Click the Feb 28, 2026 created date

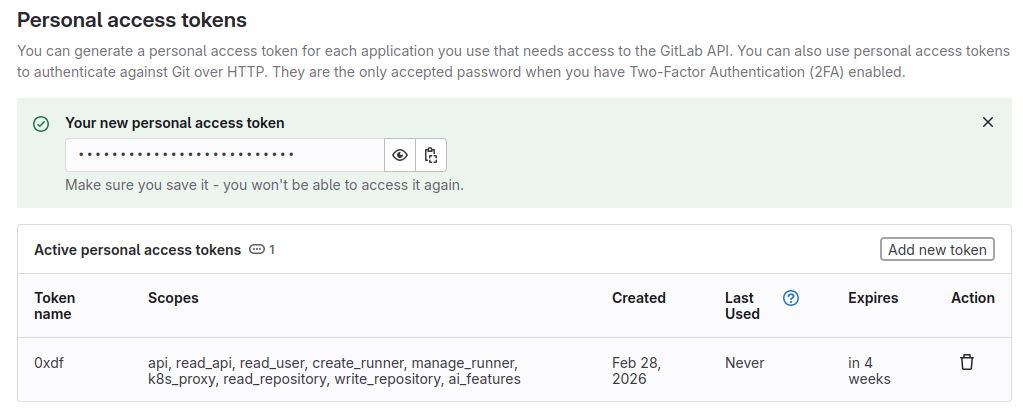[636, 371]
